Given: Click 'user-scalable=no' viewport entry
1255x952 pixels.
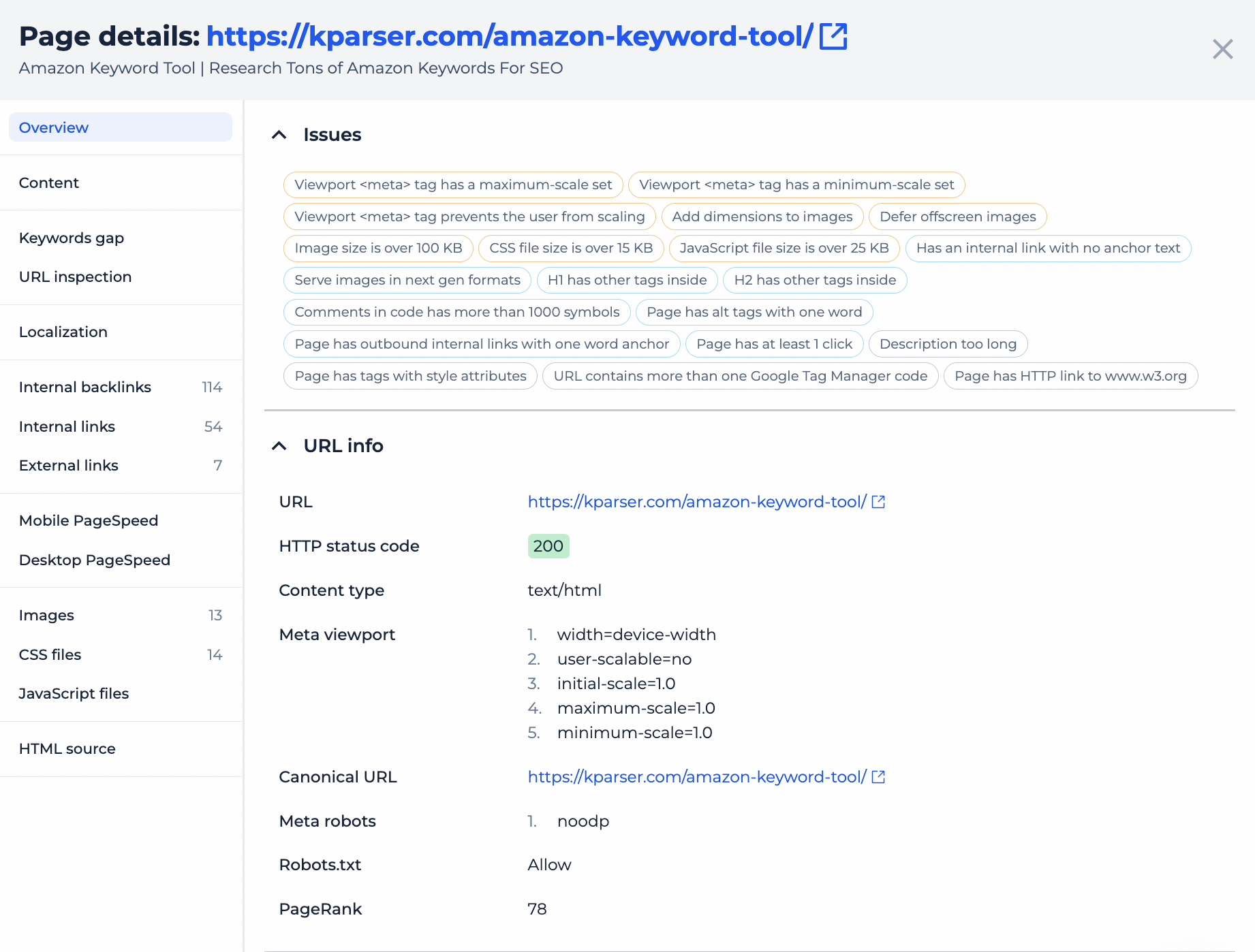Looking at the screenshot, I should (x=624, y=659).
